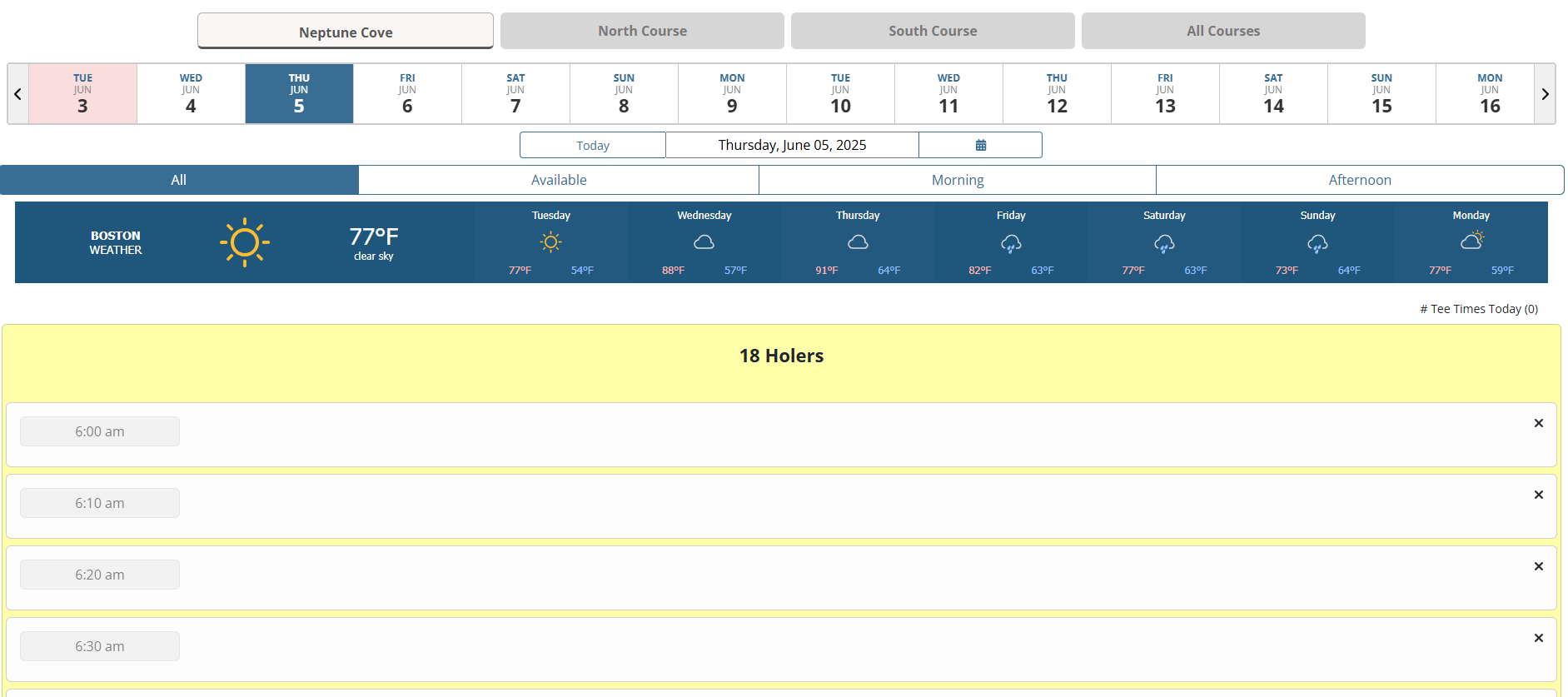Viewport: 1568px width, 697px height.
Task: Filter to Morning tee times
Action: [x=958, y=180]
